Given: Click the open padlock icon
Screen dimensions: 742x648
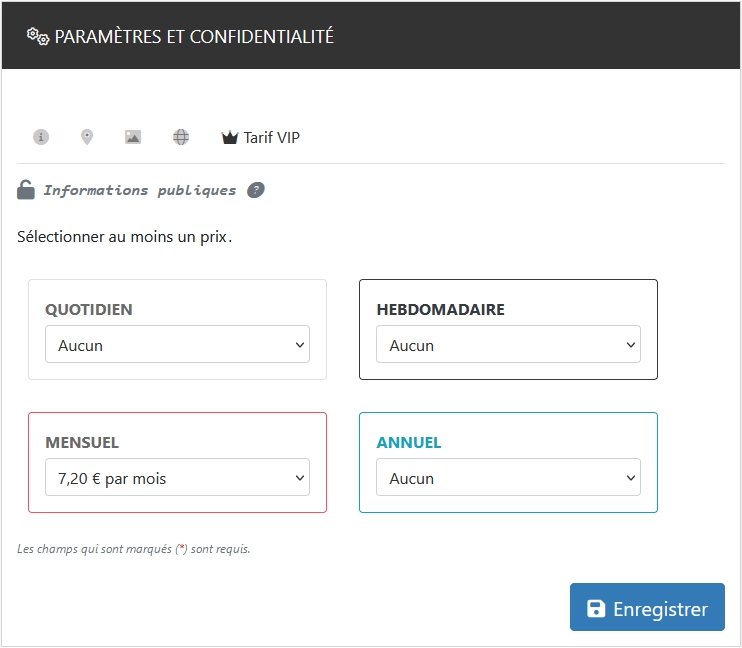Looking at the screenshot, I should pos(26,190).
